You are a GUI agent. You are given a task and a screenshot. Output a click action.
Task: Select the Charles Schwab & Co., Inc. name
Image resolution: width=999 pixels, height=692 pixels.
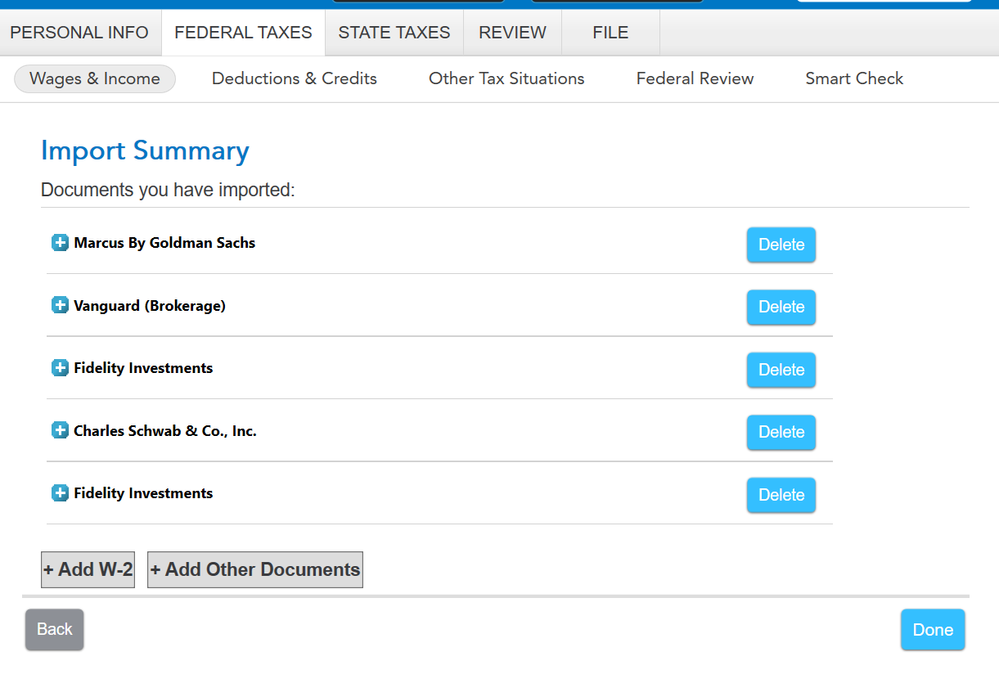(x=165, y=431)
